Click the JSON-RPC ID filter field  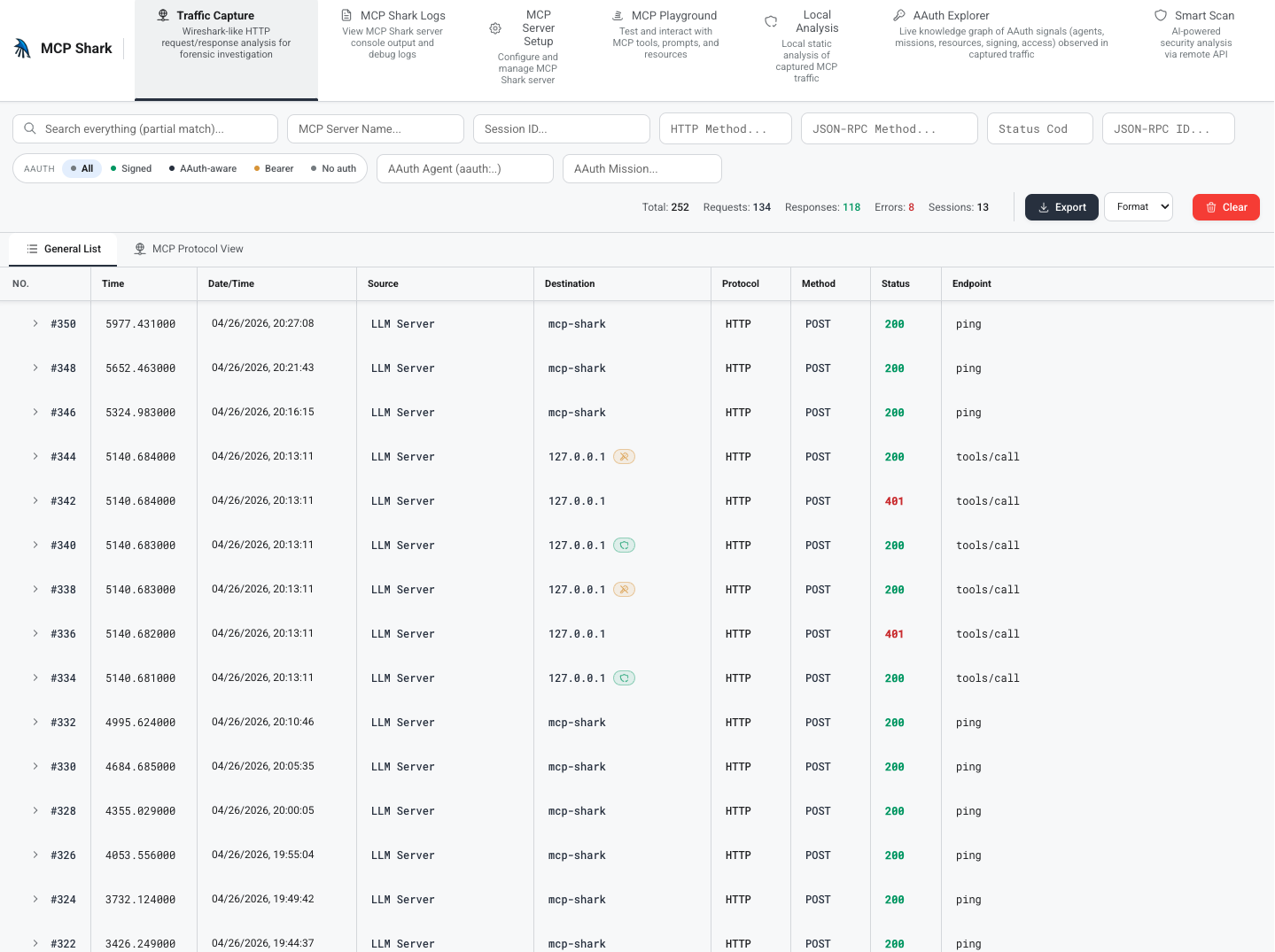[1169, 128]
